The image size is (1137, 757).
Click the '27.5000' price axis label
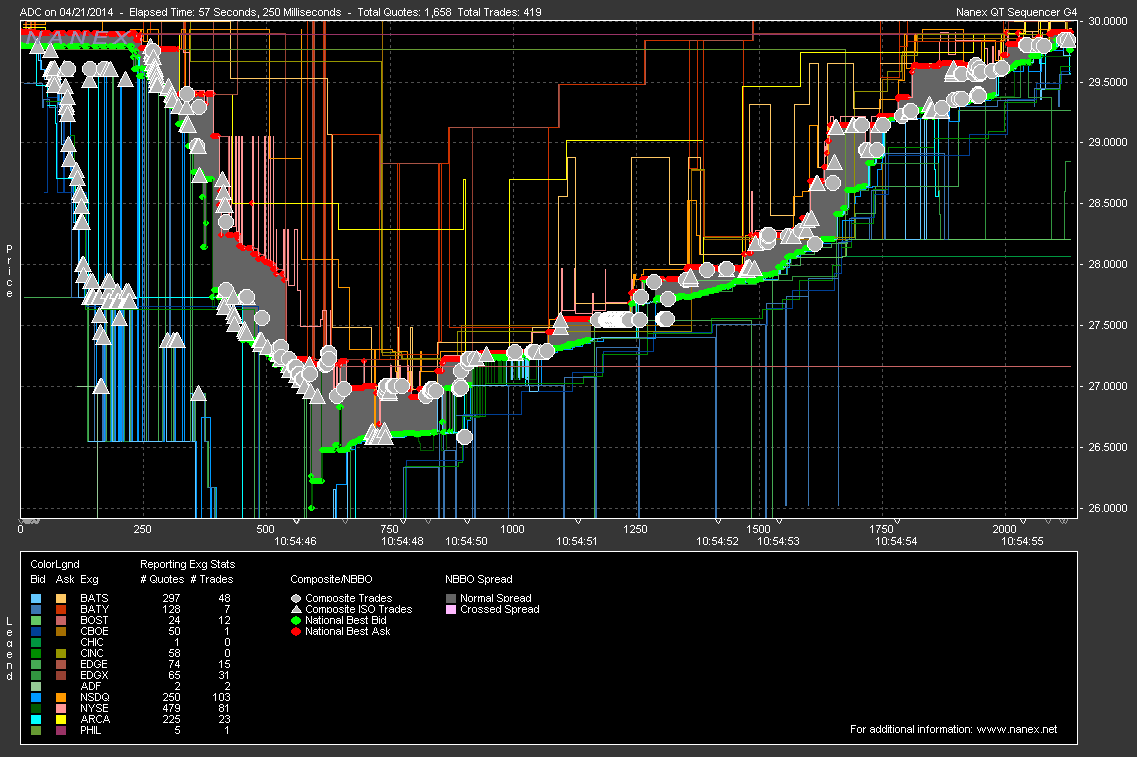tap(1107, 325)
